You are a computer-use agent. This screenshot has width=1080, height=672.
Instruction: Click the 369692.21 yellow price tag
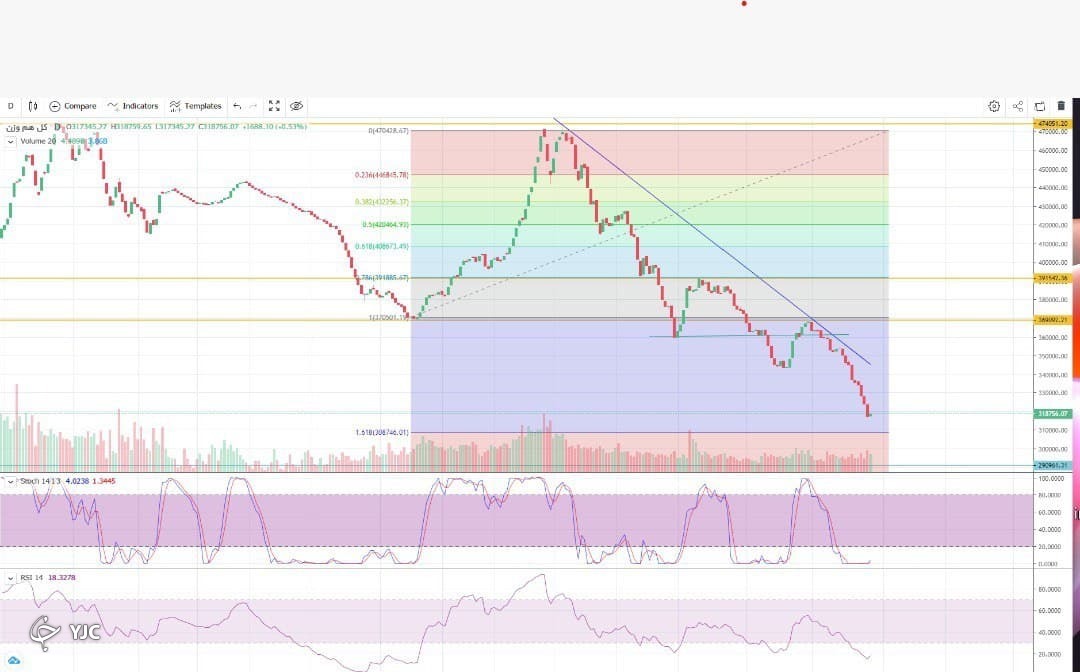click(1052, 320)
